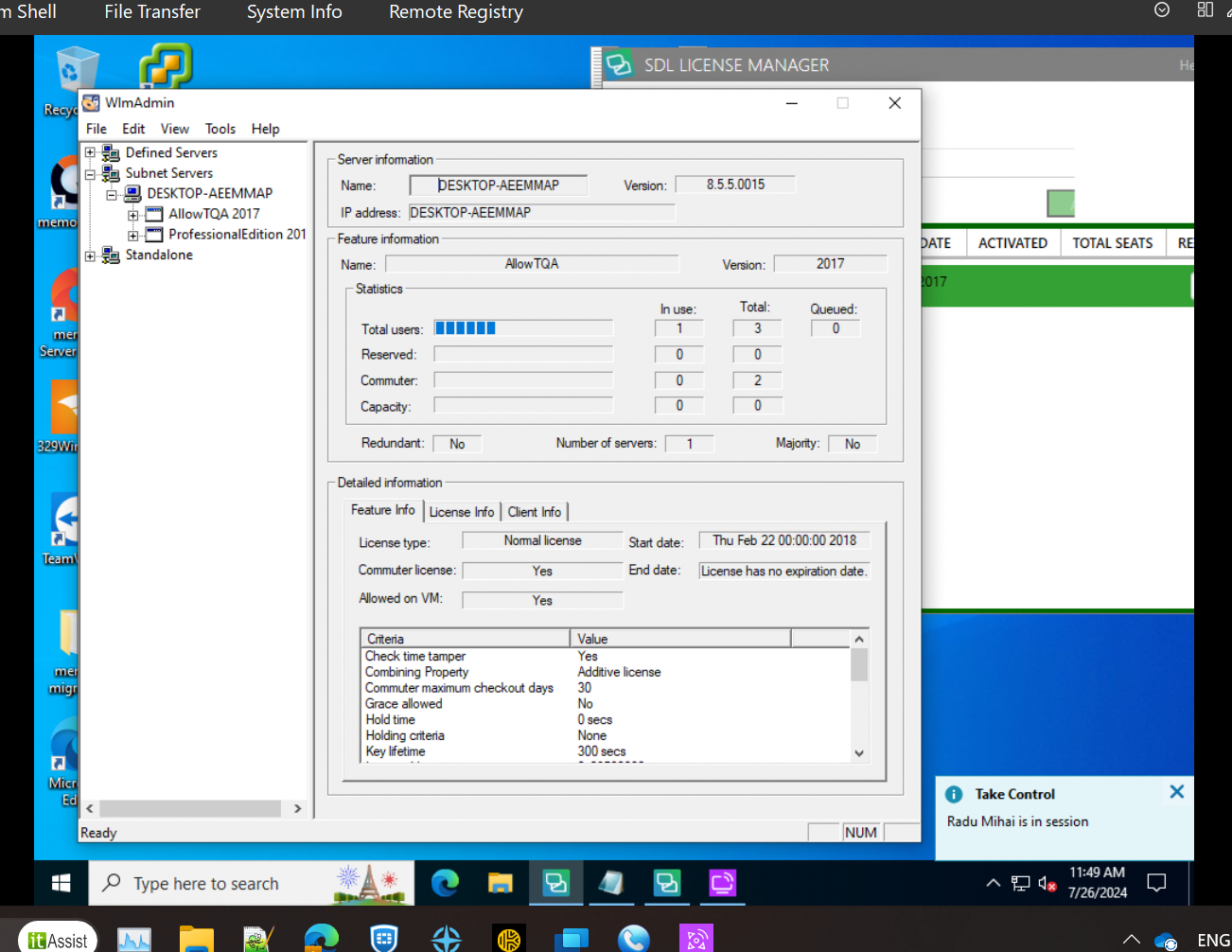The width and height of the screenshot is (1232, 952).
Task: Click the muted volume tray icon
Action: point(1047,883)
